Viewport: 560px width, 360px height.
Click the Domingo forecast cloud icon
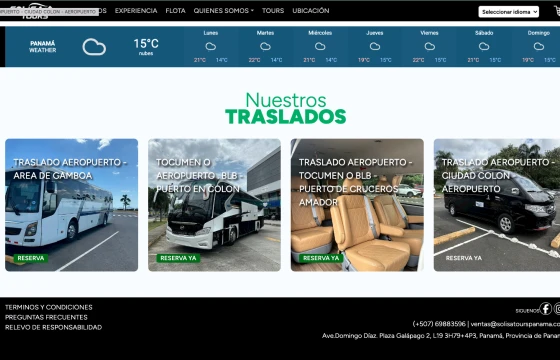point(539,46)
